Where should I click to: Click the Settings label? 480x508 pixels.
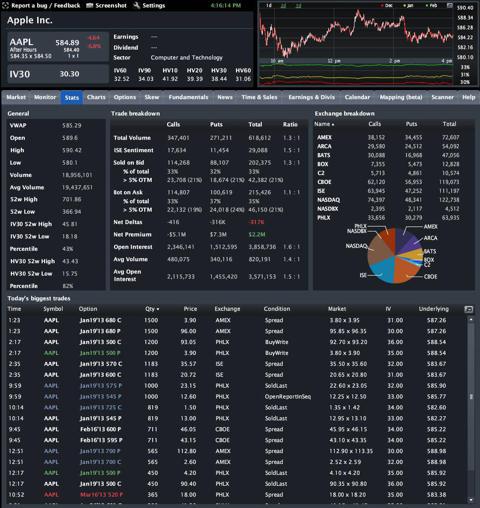tap(154, 5)
